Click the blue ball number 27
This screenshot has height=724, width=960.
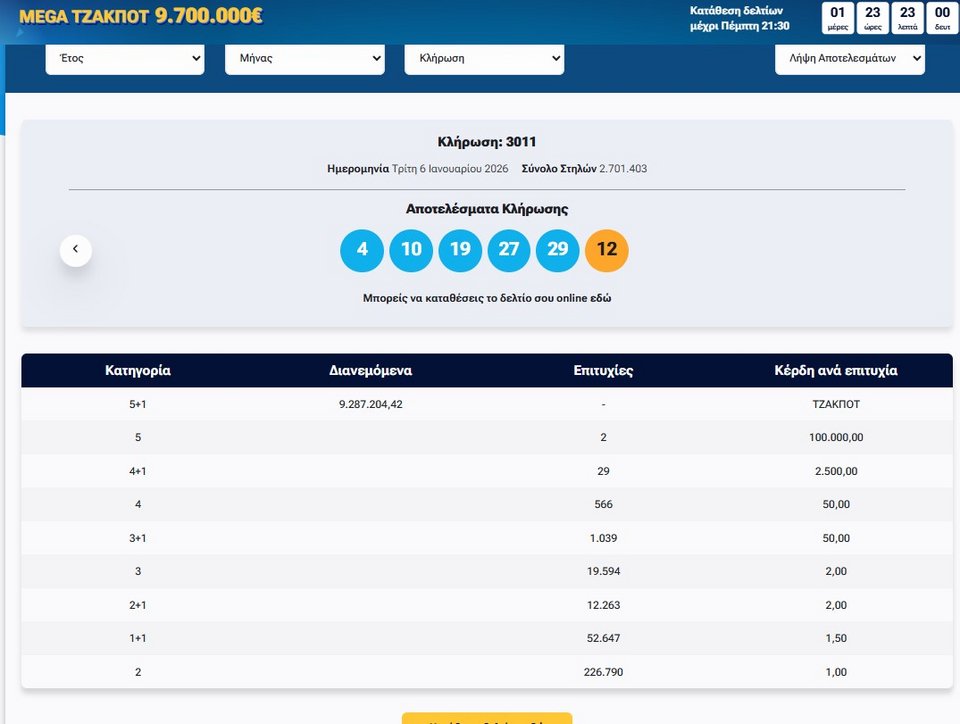coord(509,250)
